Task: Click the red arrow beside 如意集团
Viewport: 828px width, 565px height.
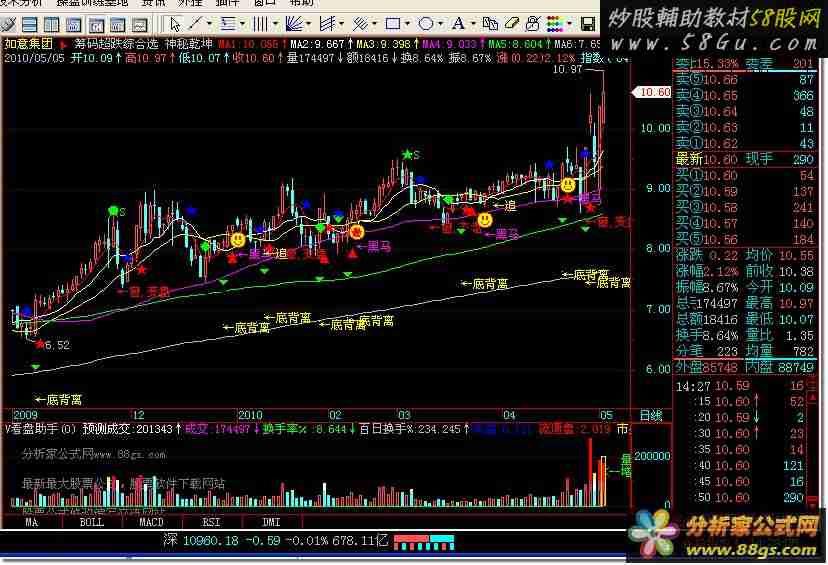Action: pos(63,44)
